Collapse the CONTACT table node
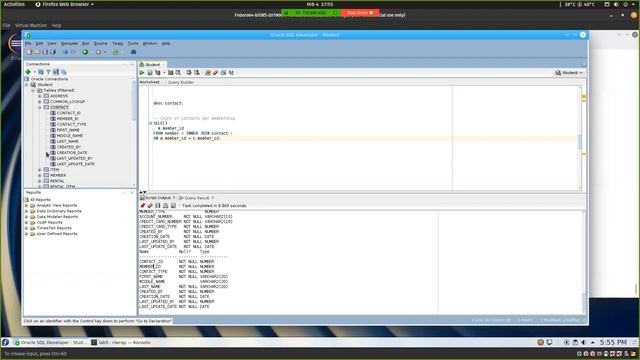The width and height of the screenshot is (640, 360). pos(40,107)
